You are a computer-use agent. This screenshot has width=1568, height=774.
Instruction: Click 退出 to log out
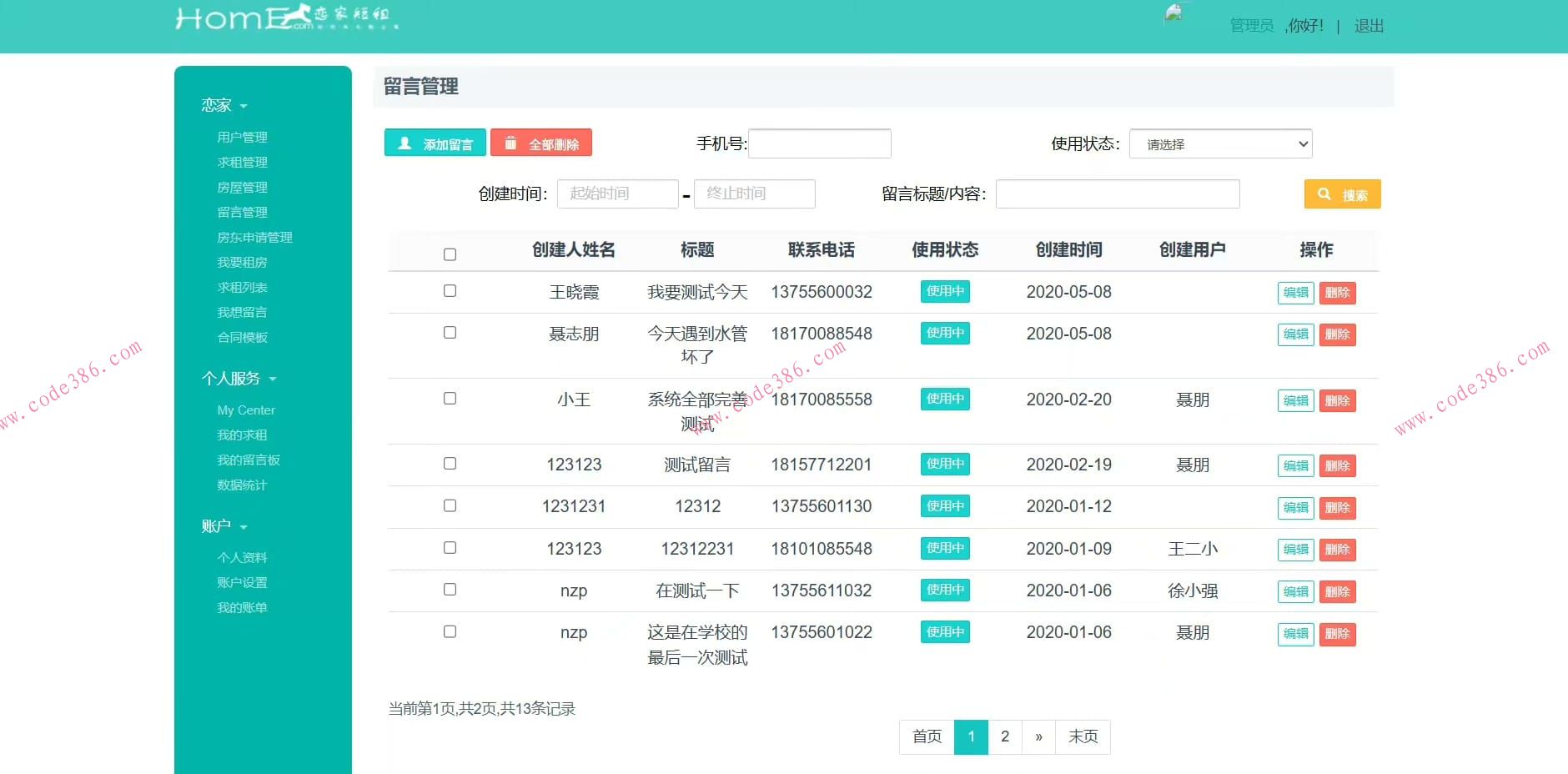click(1369, 25)
